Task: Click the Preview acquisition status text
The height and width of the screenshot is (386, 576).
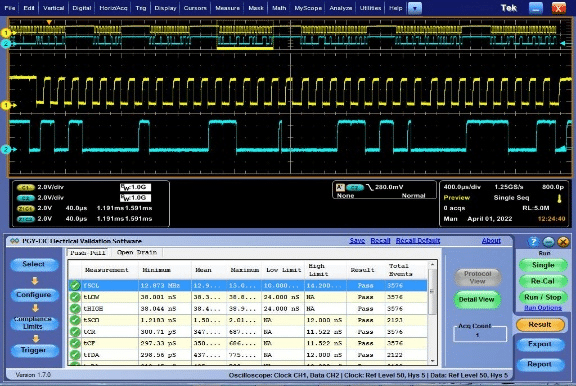Action: click(457, 198)
